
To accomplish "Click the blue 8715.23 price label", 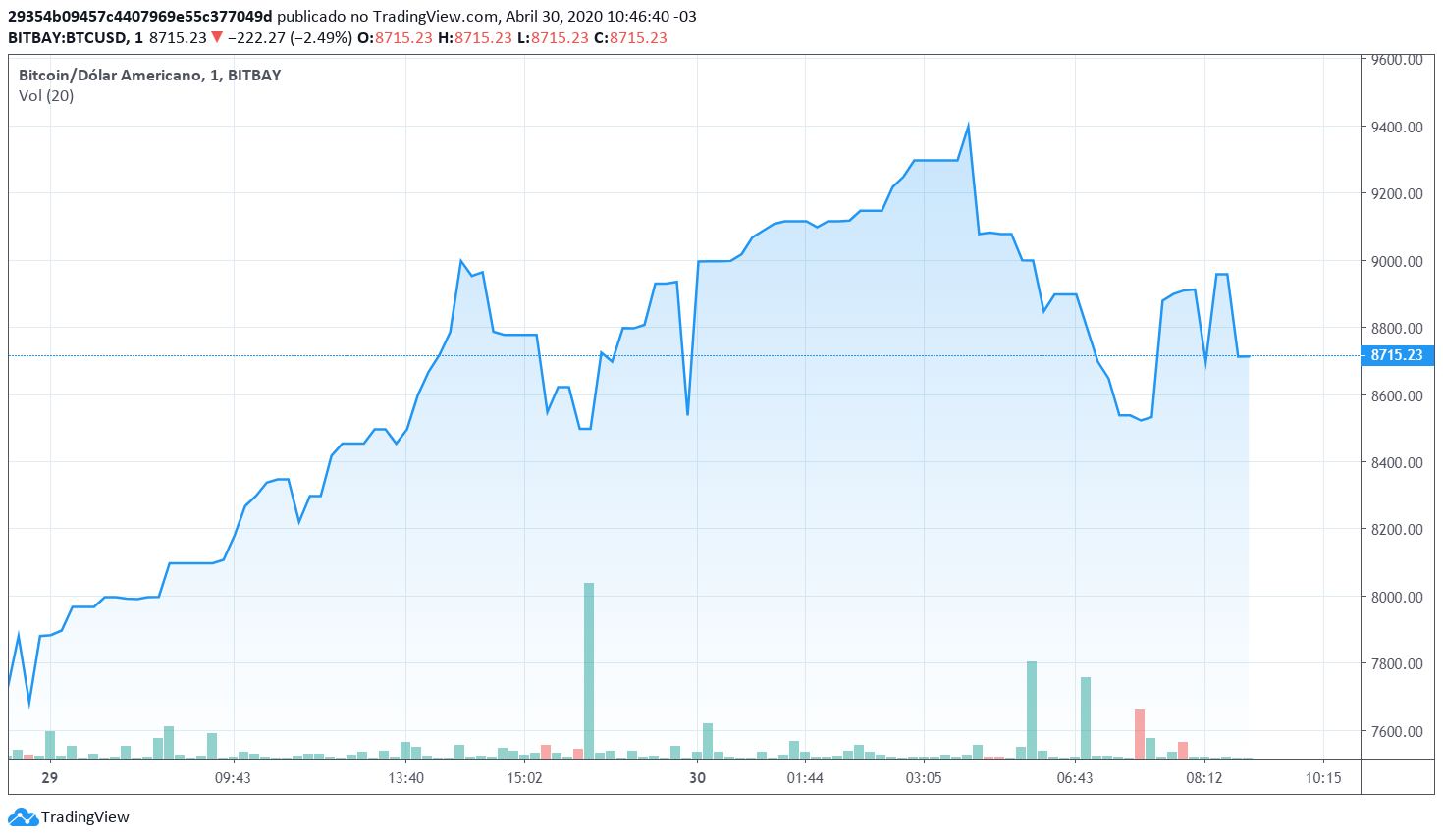I will tap(1398, 357).
